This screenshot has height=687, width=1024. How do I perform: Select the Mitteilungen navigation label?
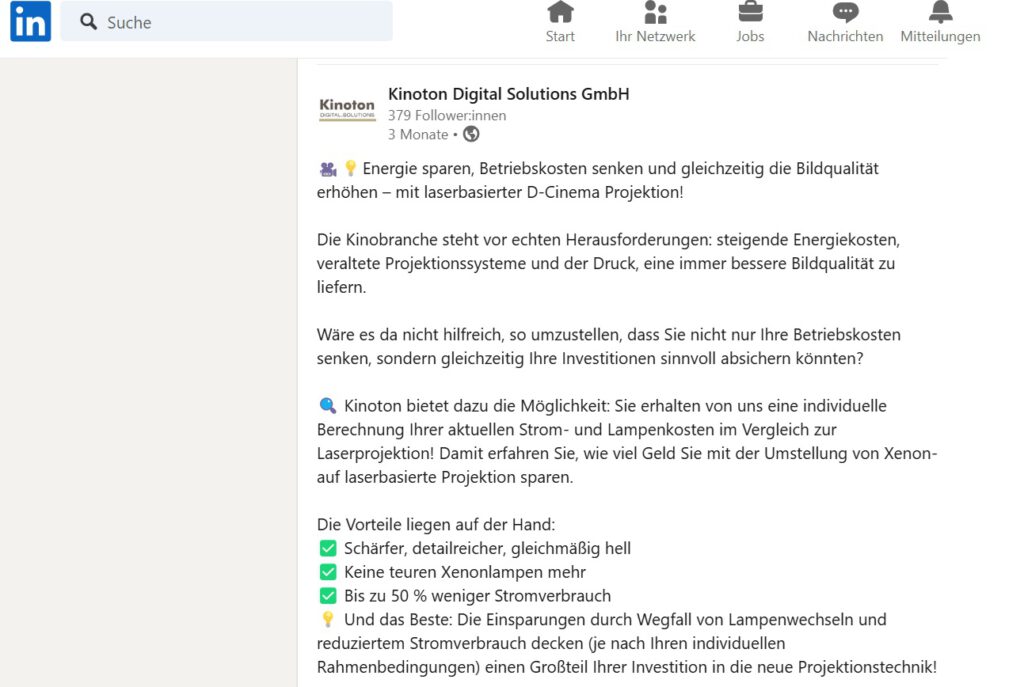pos(940,37)
